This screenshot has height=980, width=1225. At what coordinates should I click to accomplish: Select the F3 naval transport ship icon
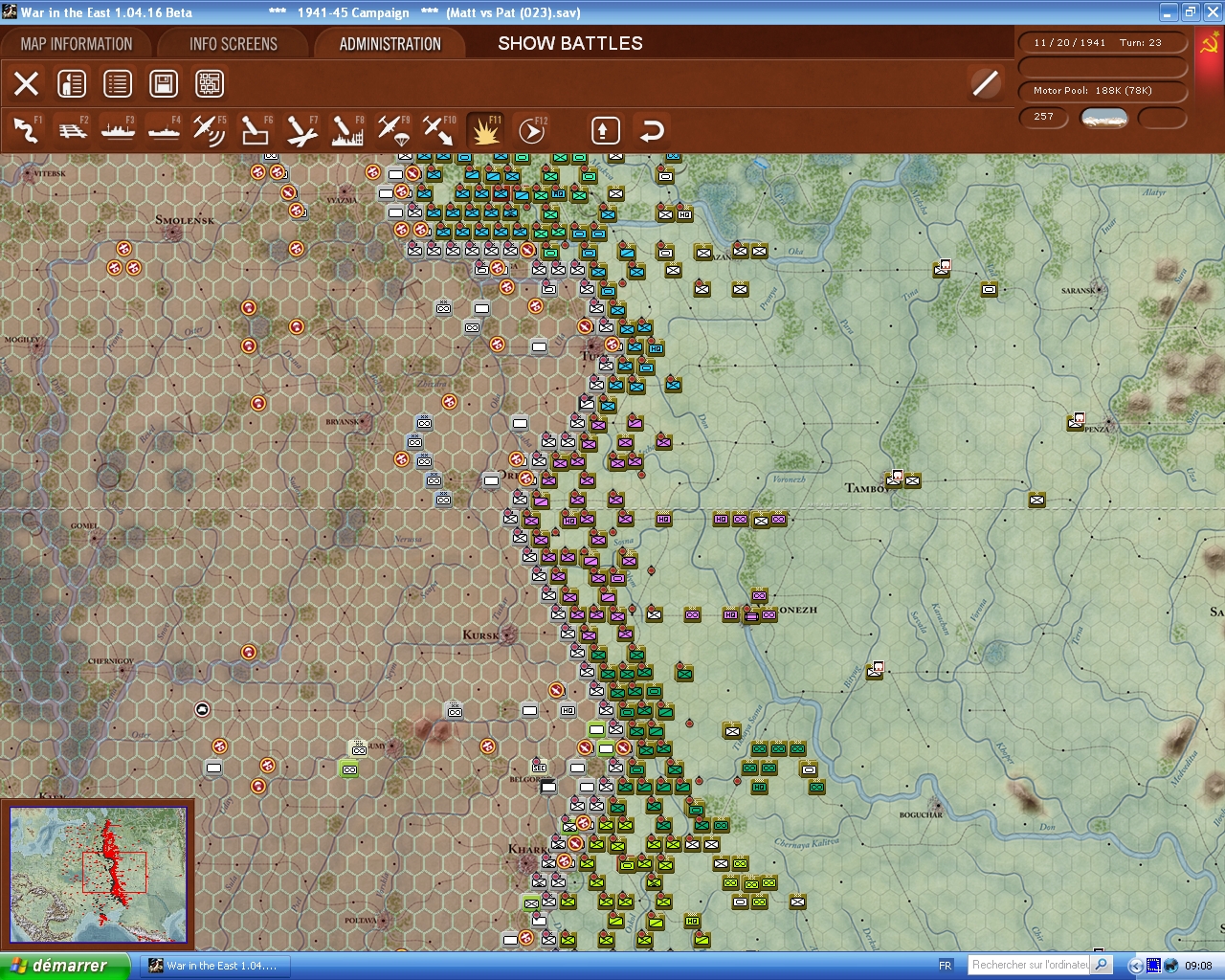coord(119,130)
